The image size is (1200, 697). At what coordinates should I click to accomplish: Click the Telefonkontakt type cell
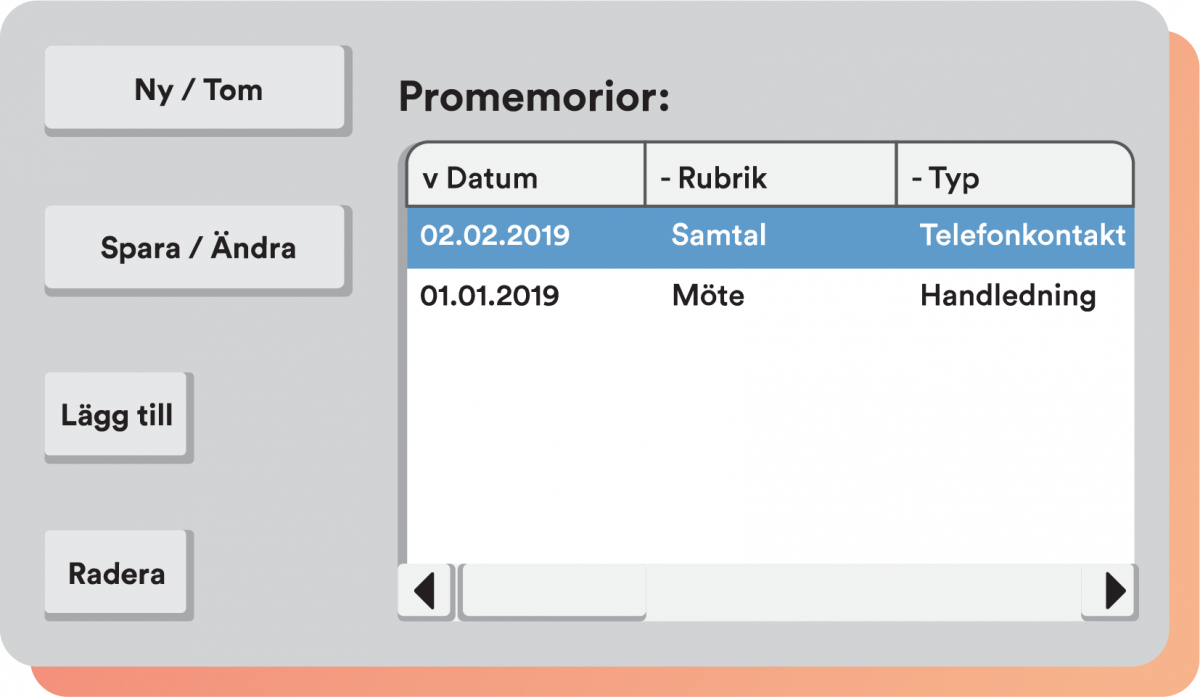click(x=1022, y=236)
